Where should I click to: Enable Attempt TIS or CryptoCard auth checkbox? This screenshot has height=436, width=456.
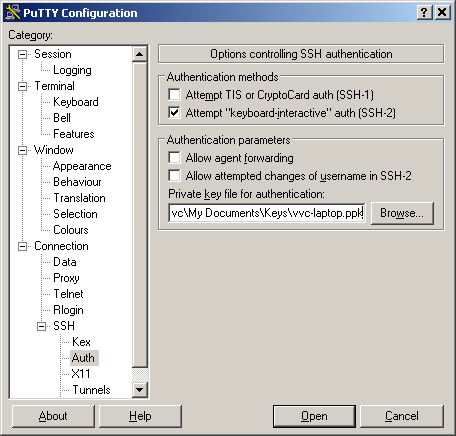[174, 95]
